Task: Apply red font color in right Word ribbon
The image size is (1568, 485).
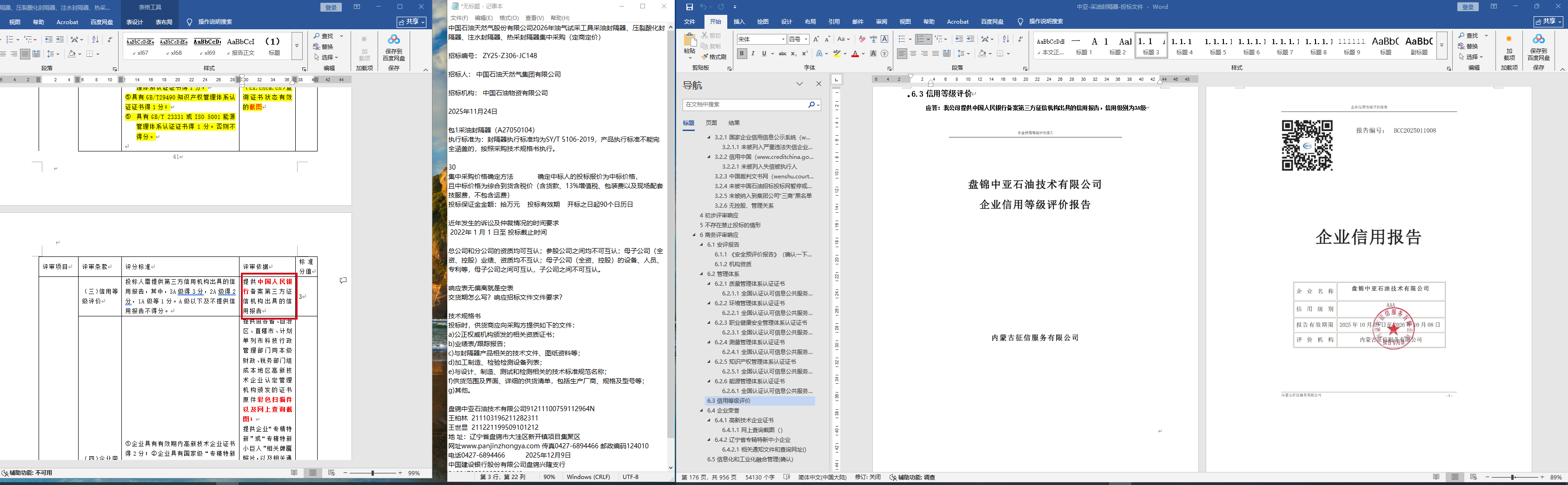Action: click(855, 53)
